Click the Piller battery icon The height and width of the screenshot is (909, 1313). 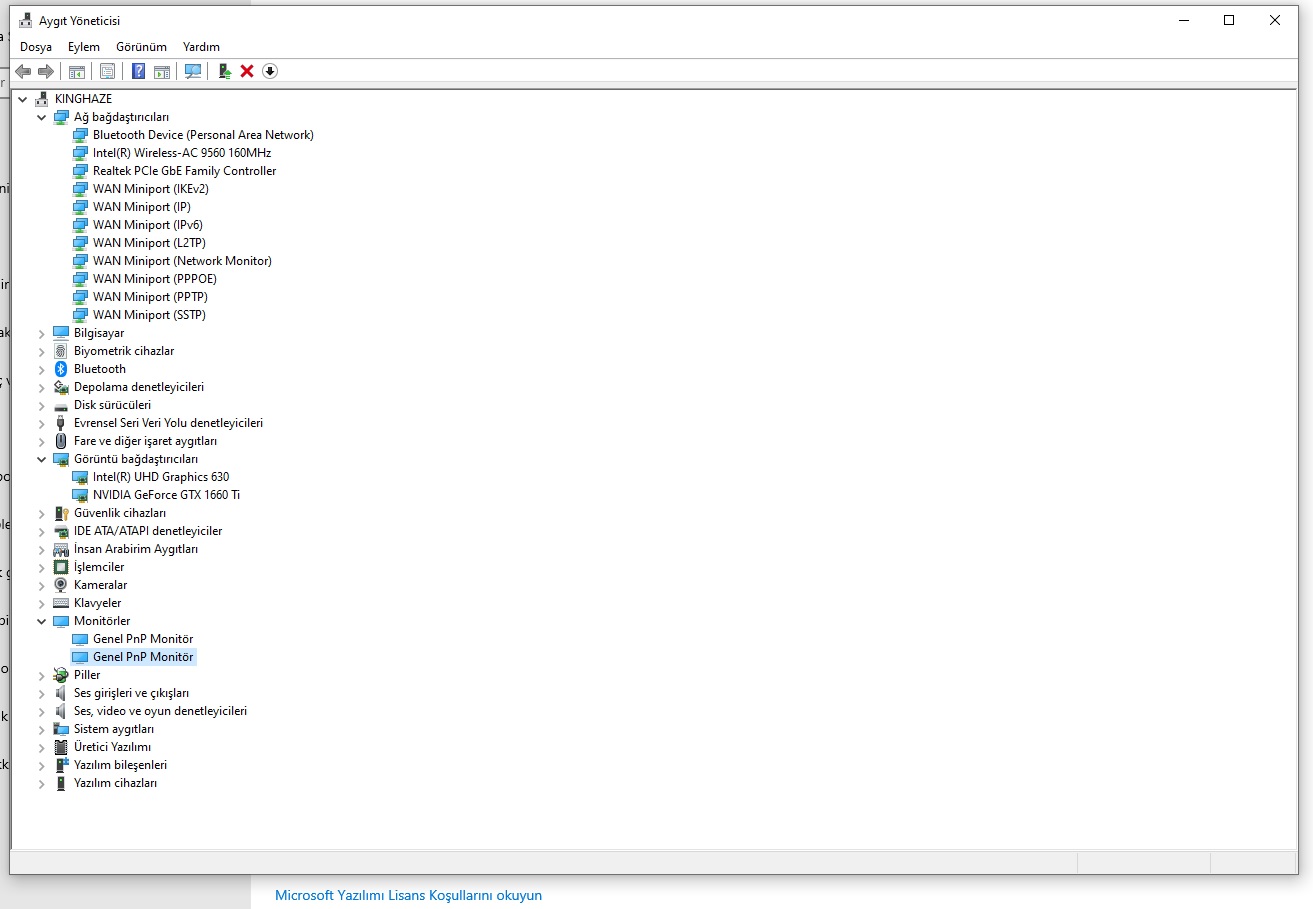(x=61, y=675)
